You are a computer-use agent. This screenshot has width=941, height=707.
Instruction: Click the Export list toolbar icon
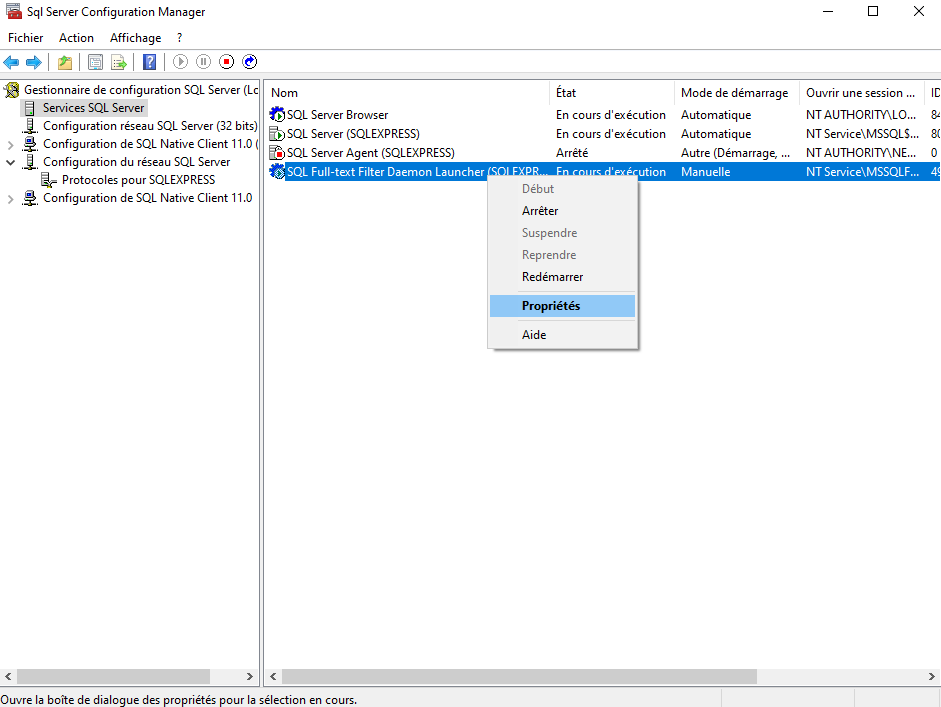118,62
